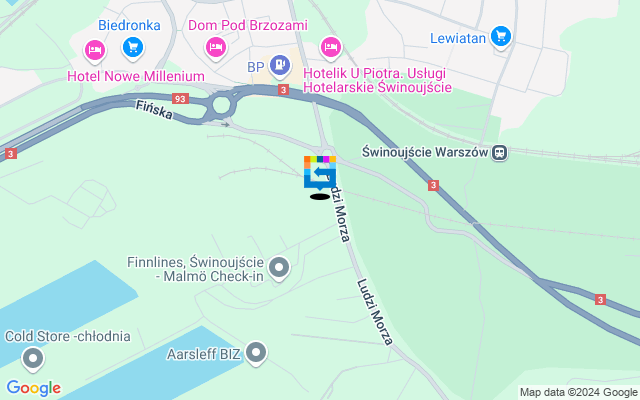Click the route 93 road shield

(x=180, y=99)
